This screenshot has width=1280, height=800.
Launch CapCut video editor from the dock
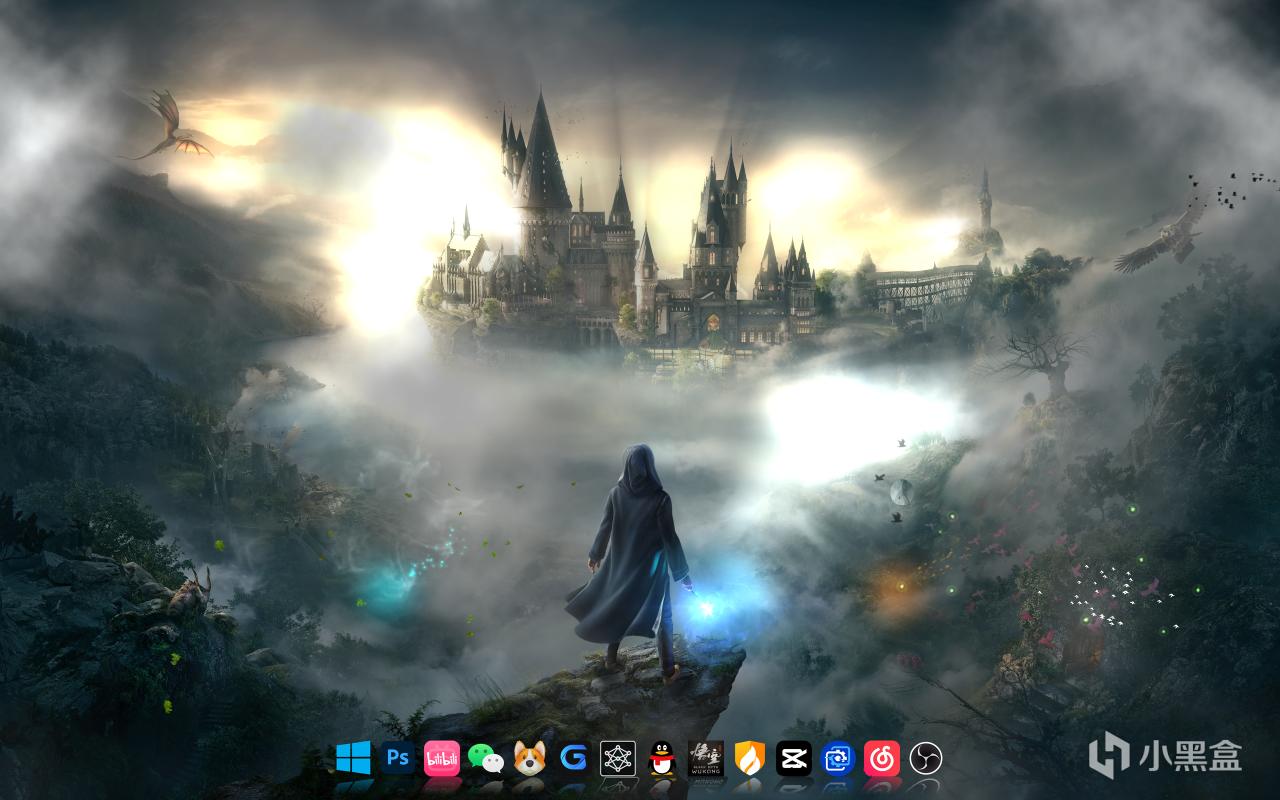(x=793, y=758)
